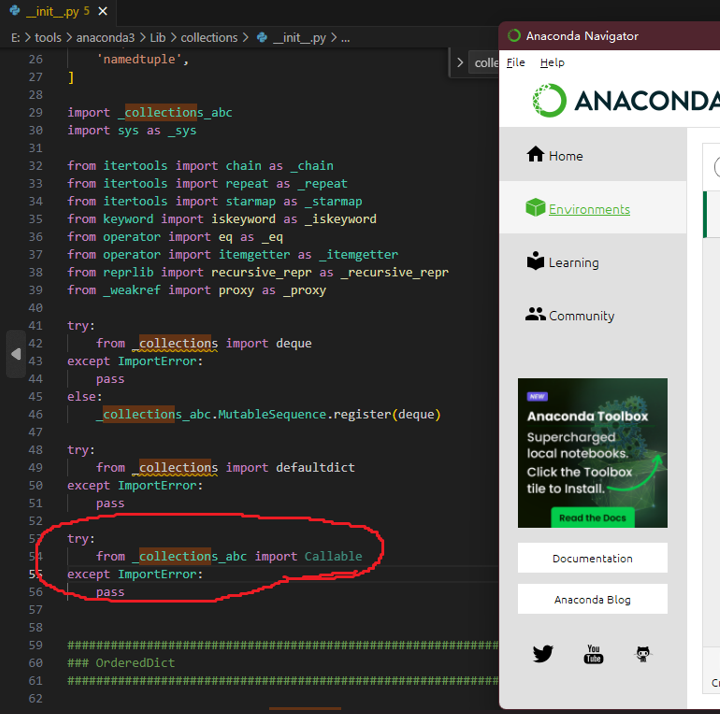Click 'namedtuple' string on line 26
This screenshot has width=720, height=714.
pyautogui.click(x=139, y=59)
